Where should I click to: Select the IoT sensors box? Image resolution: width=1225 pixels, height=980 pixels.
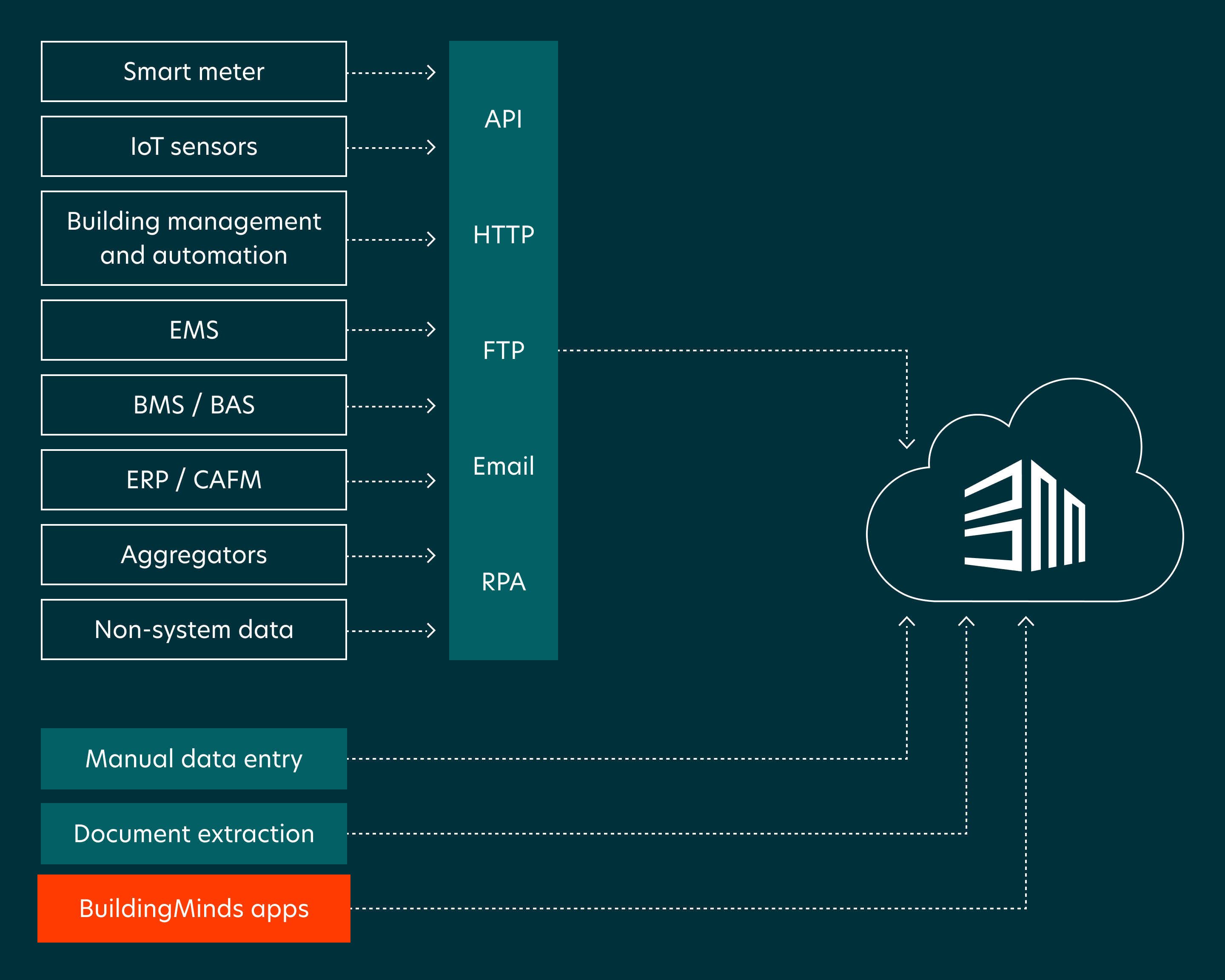click(x=194, y=147)
